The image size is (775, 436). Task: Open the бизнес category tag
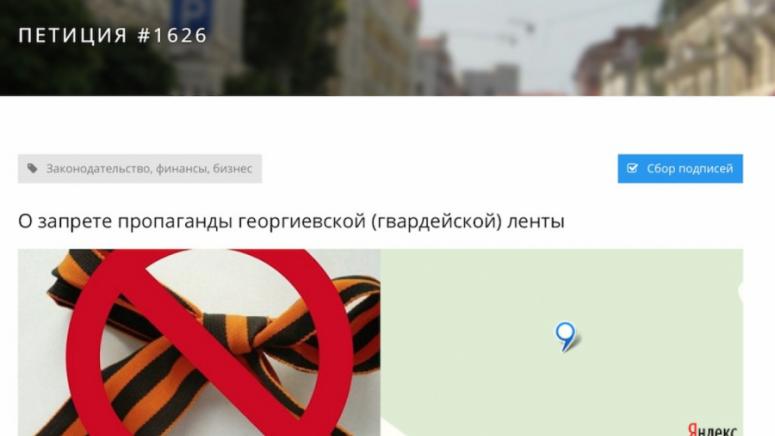point(232,169)
